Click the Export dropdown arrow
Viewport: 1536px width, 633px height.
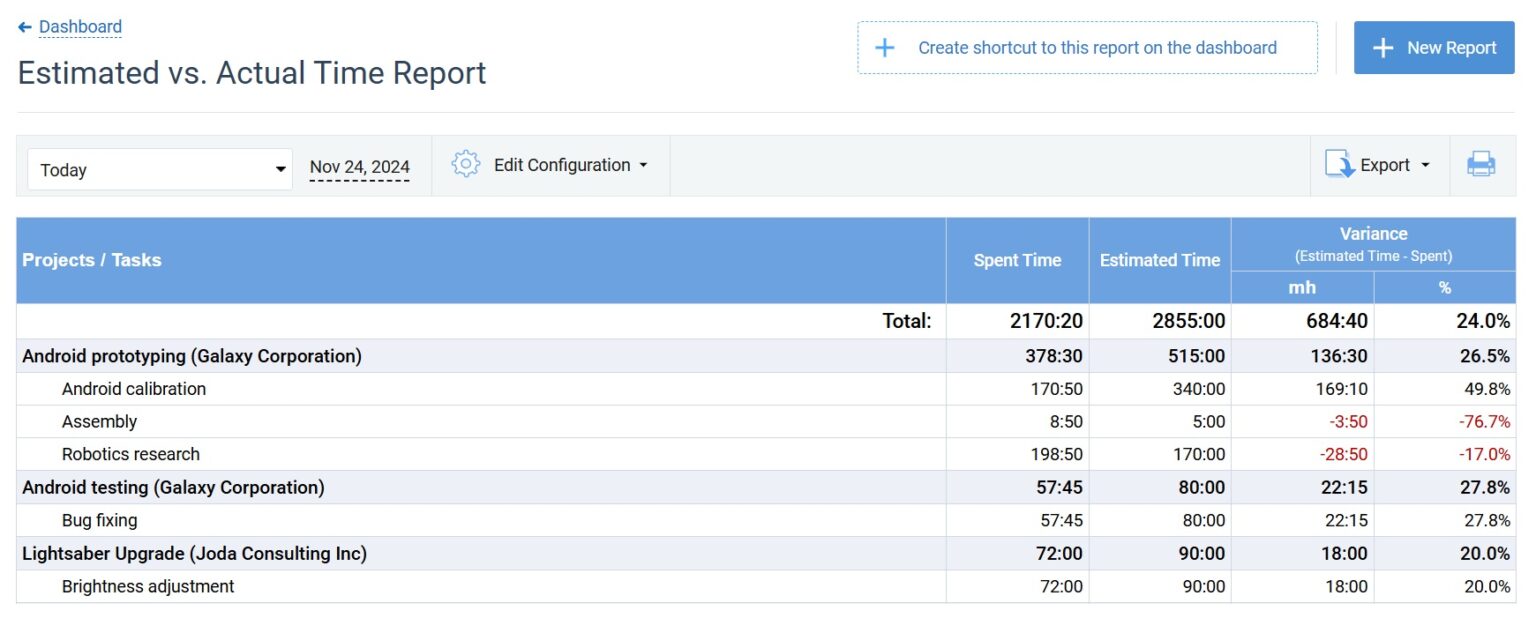1427,165
